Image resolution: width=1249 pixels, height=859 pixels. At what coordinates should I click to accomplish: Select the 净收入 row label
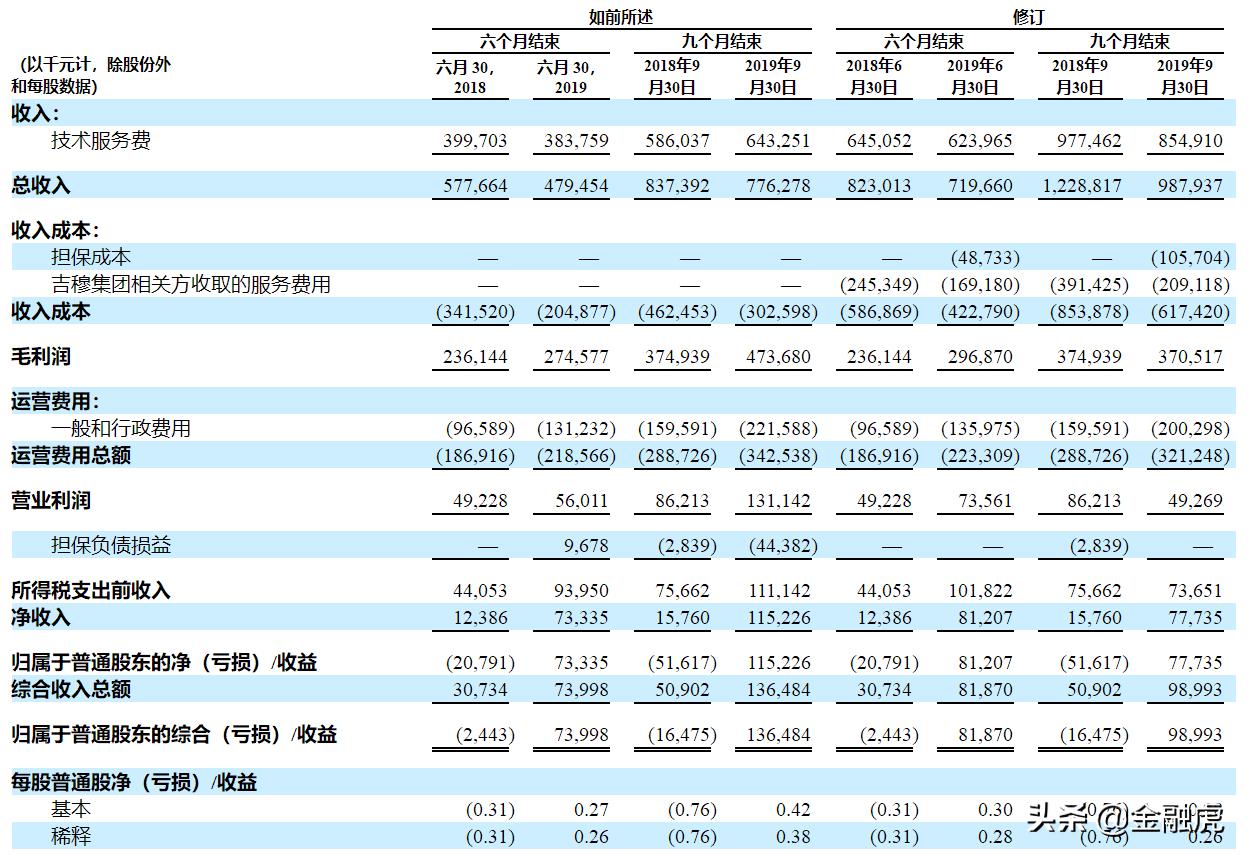coord(37,618)
